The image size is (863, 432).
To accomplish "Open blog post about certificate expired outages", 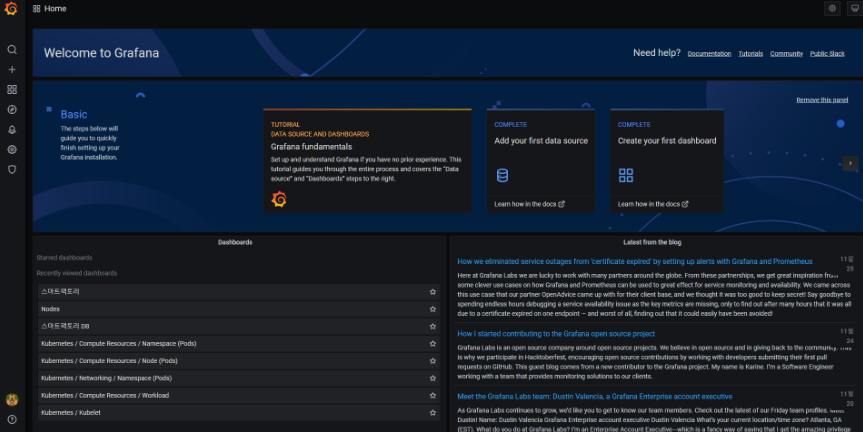I will pyautogui.click(x=635, y=261).
